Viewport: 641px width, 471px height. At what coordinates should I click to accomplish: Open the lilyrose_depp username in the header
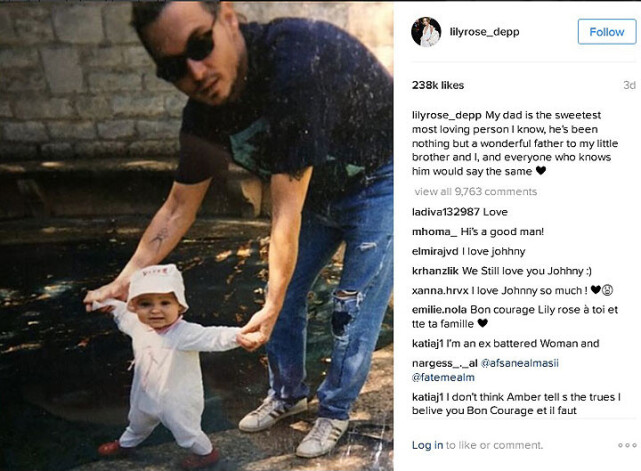(x=484, y=32)
